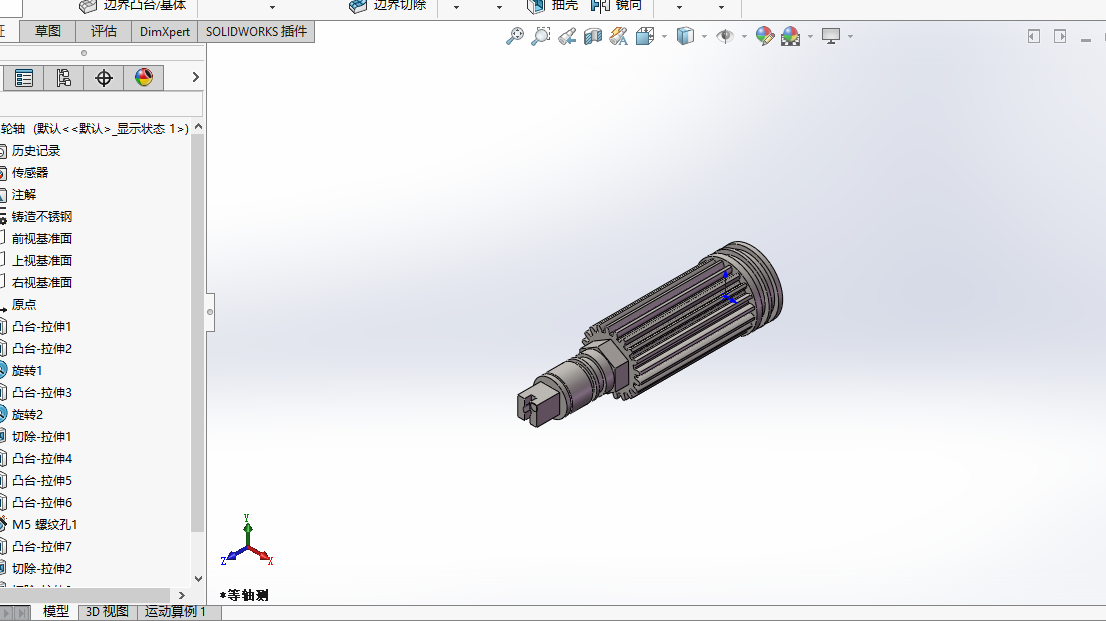Switch to 运动算例 1 tab
This screenshot has width=1106, height=621.
(x=175, y=612)
